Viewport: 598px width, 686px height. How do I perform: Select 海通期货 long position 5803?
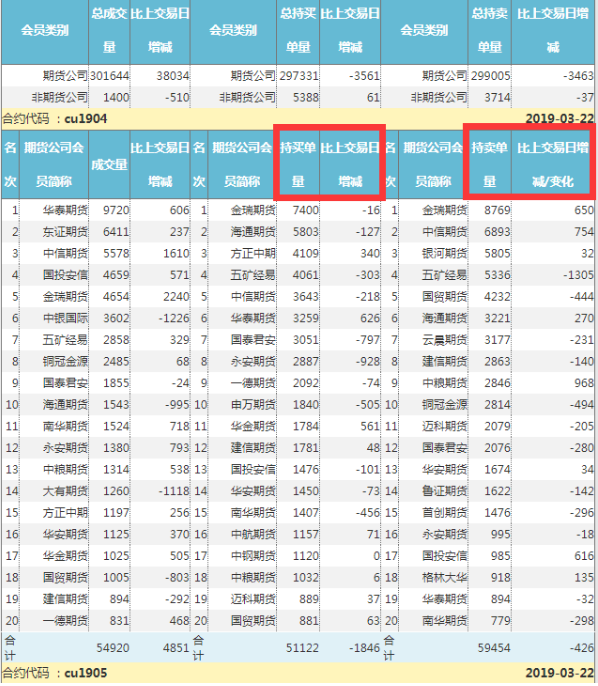coord(306,232)
